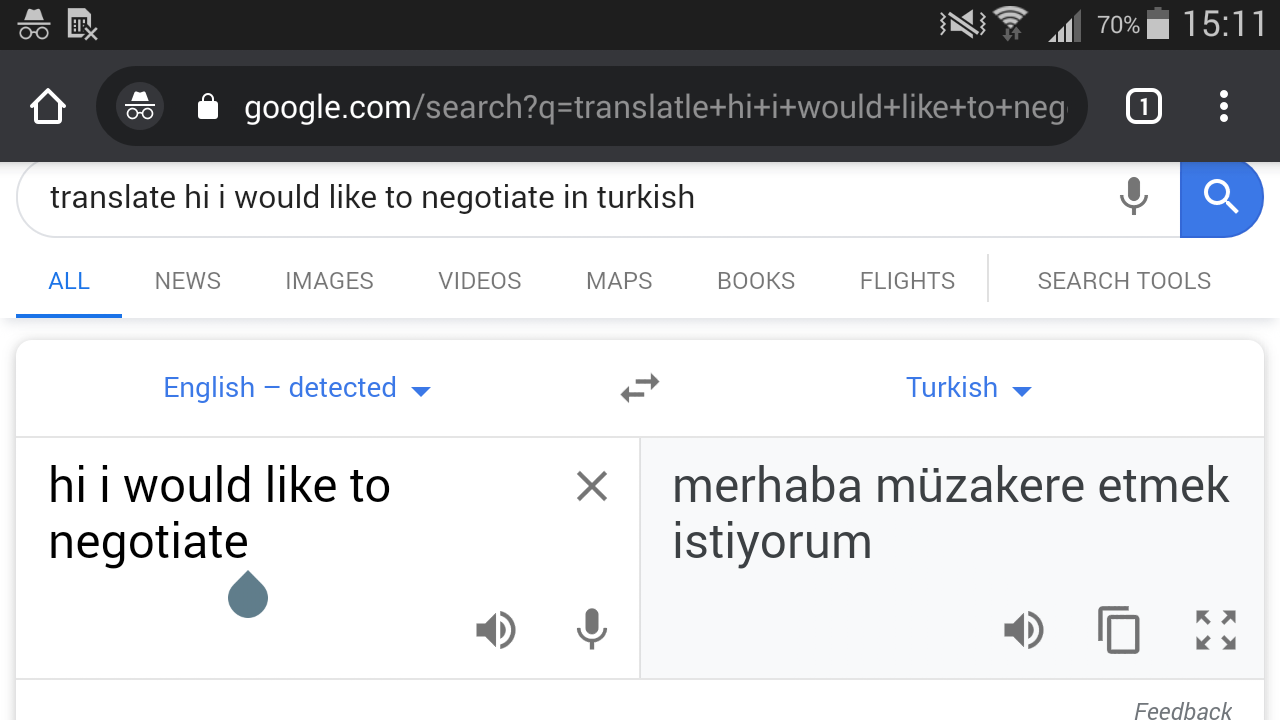The image size is (1280, 720).
Task: Open the English – detected language dropdown
Action: pyautogui.click(x=297, y=388)
